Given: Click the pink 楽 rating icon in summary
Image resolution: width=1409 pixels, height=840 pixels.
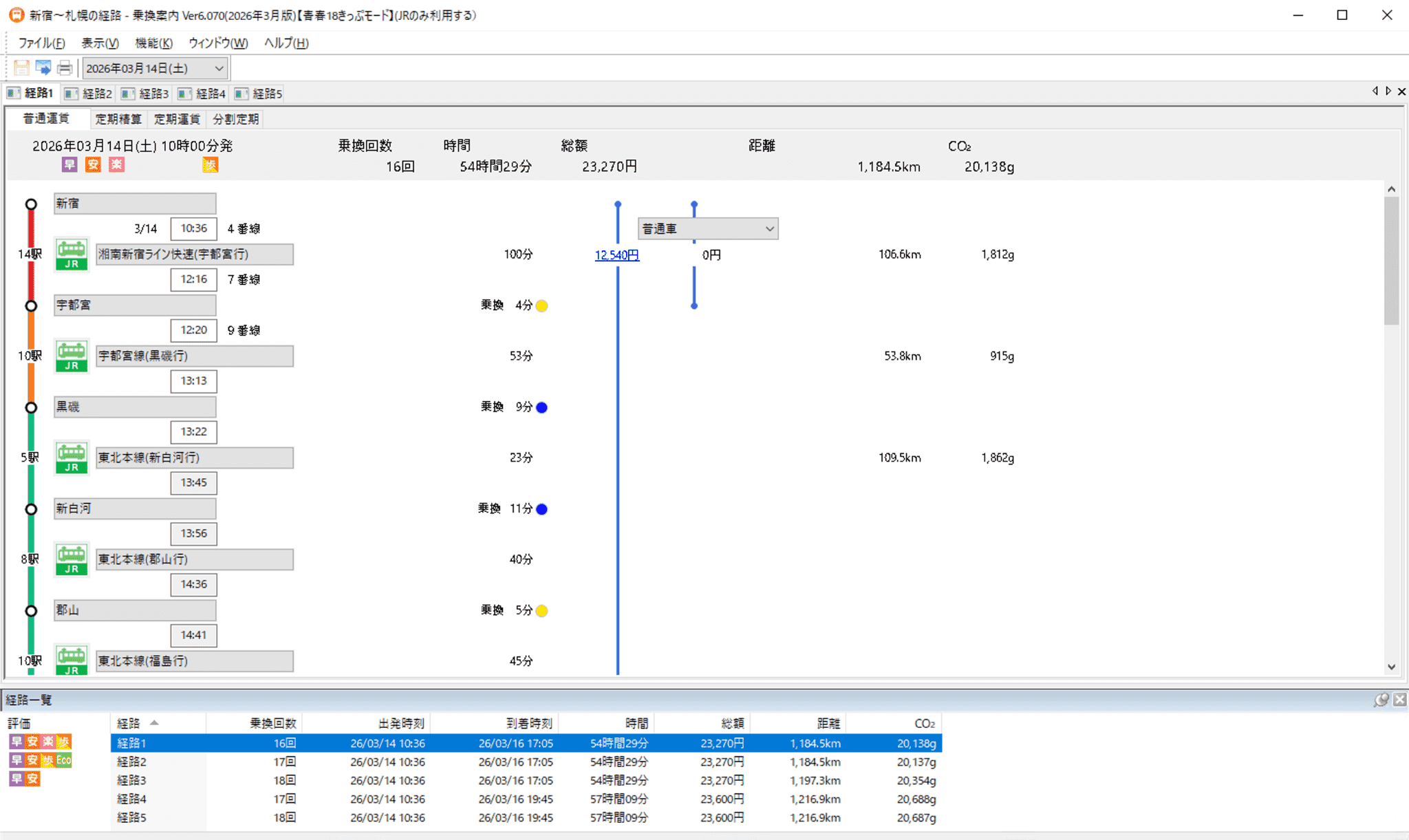Looking at the screenshot, I should [x=117, y=164].
